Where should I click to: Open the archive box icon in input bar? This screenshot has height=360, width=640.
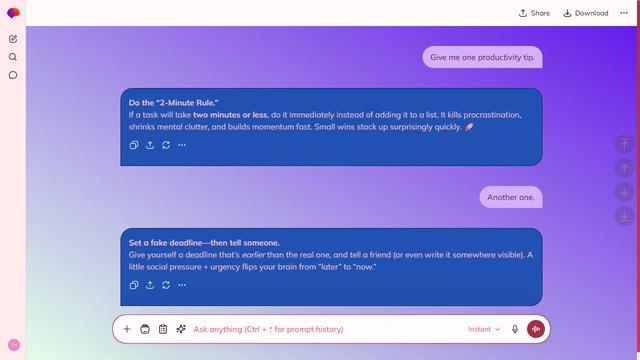[x=145, y=329]
